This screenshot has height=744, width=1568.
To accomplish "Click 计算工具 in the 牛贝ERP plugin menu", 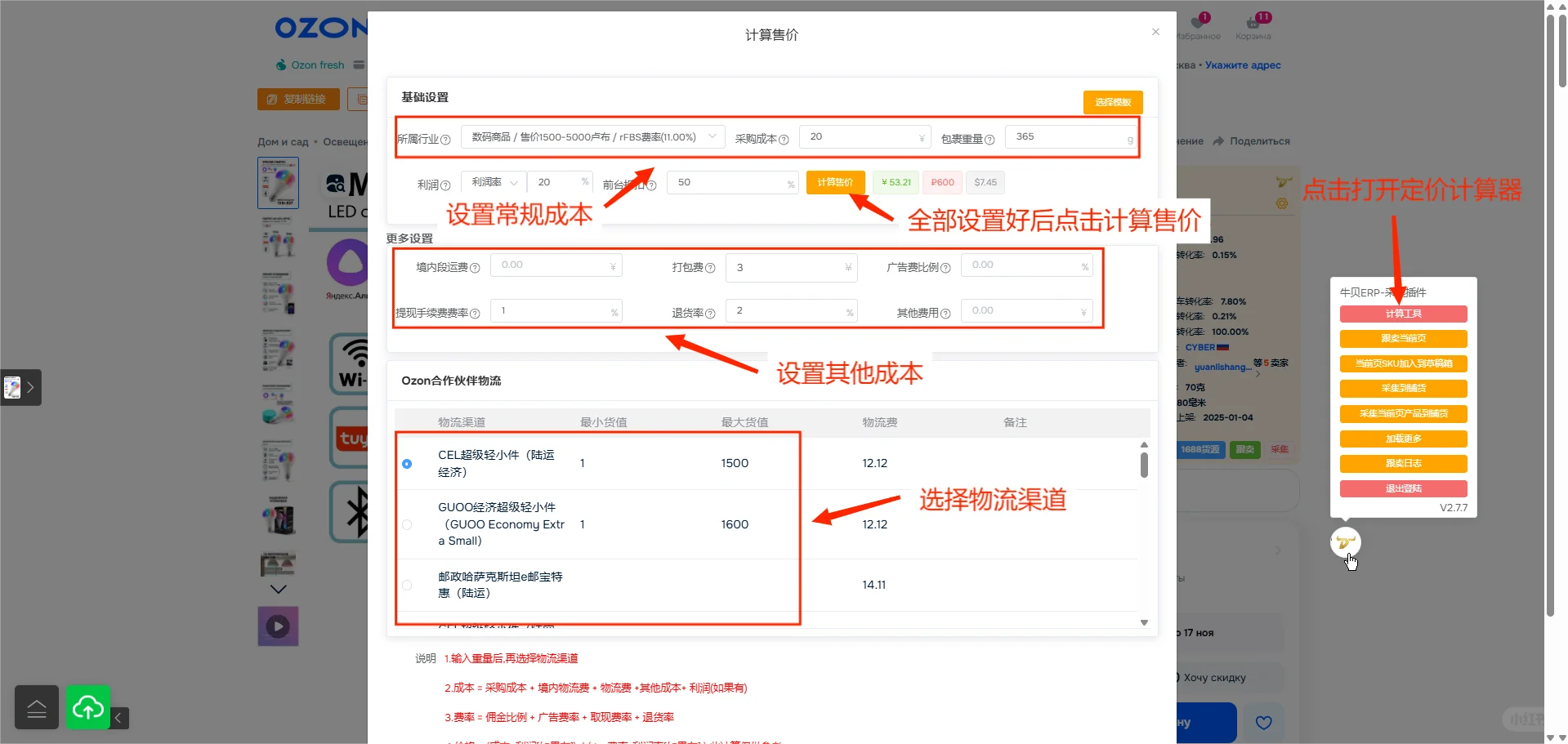I will coord(1403,314).
